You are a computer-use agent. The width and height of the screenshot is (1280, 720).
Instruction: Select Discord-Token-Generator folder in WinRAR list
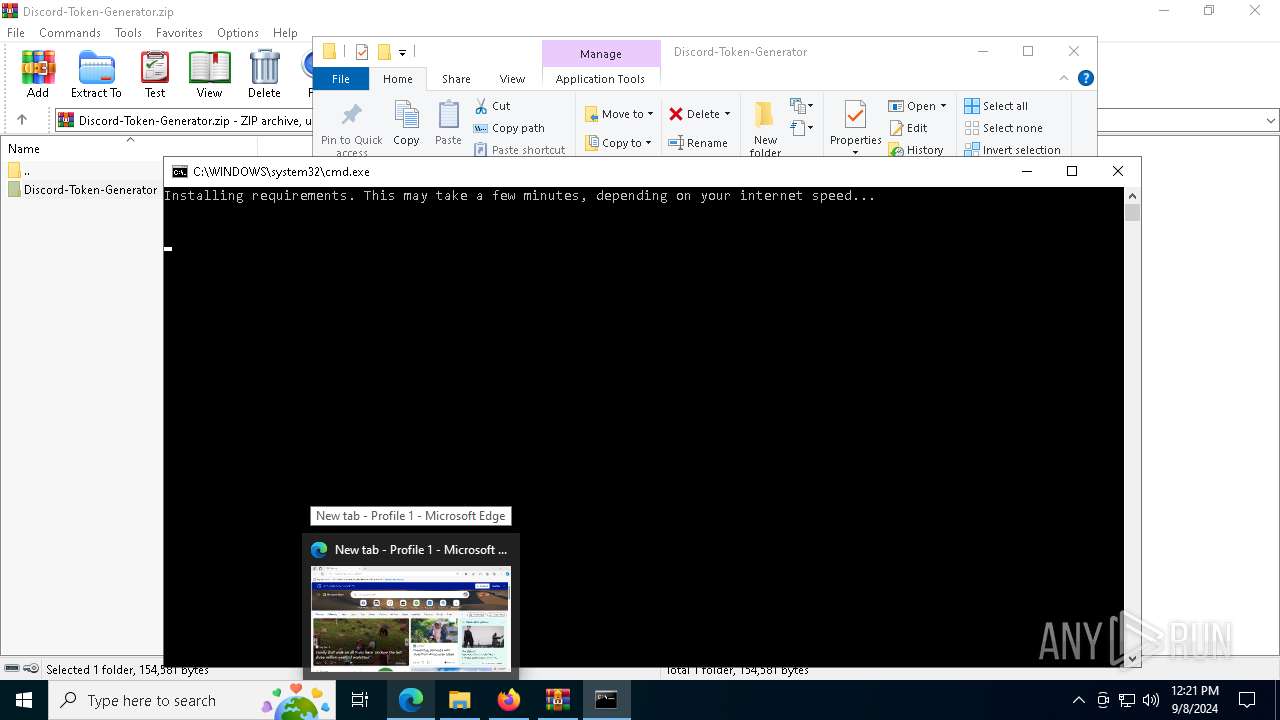coord(82,190)
